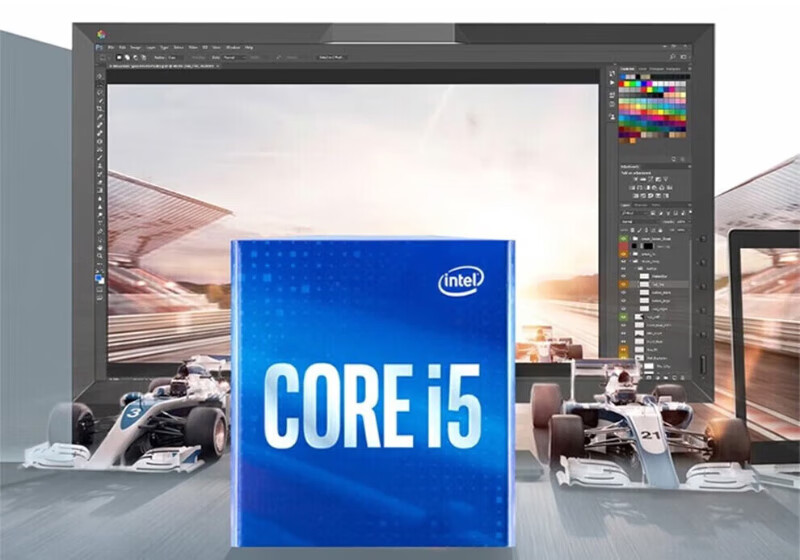800x560 pixels.
Task: Hide the top green-labeled layer group
Action: (623, 239)
